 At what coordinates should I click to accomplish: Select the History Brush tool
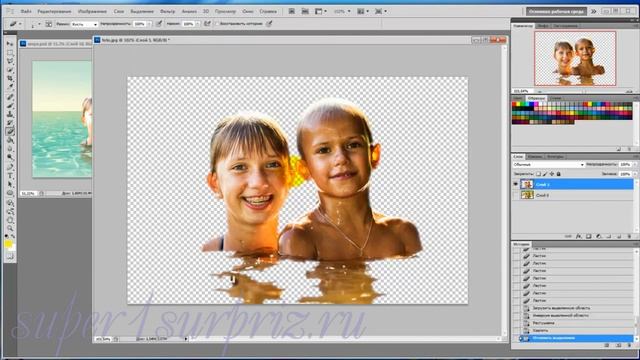pos(10,123)
